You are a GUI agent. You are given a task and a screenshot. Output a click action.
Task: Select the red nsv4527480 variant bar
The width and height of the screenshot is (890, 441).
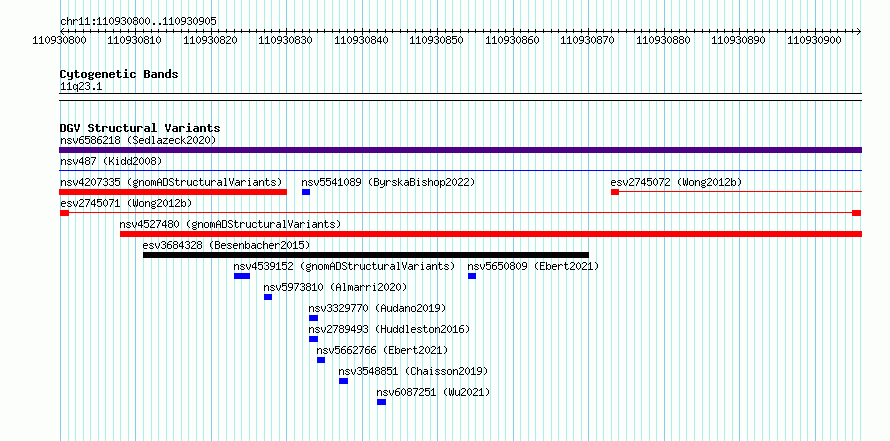pos(491,234)
